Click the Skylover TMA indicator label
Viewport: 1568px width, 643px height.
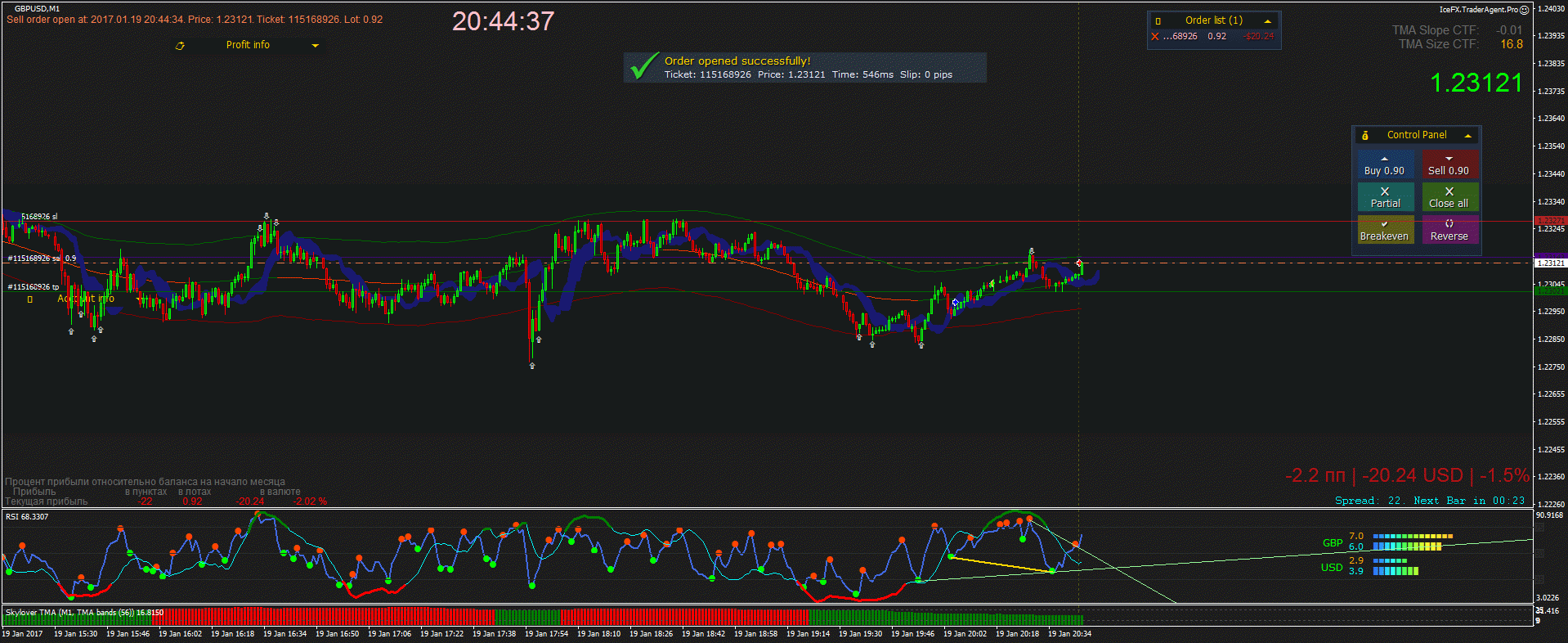tap(84, 612)
